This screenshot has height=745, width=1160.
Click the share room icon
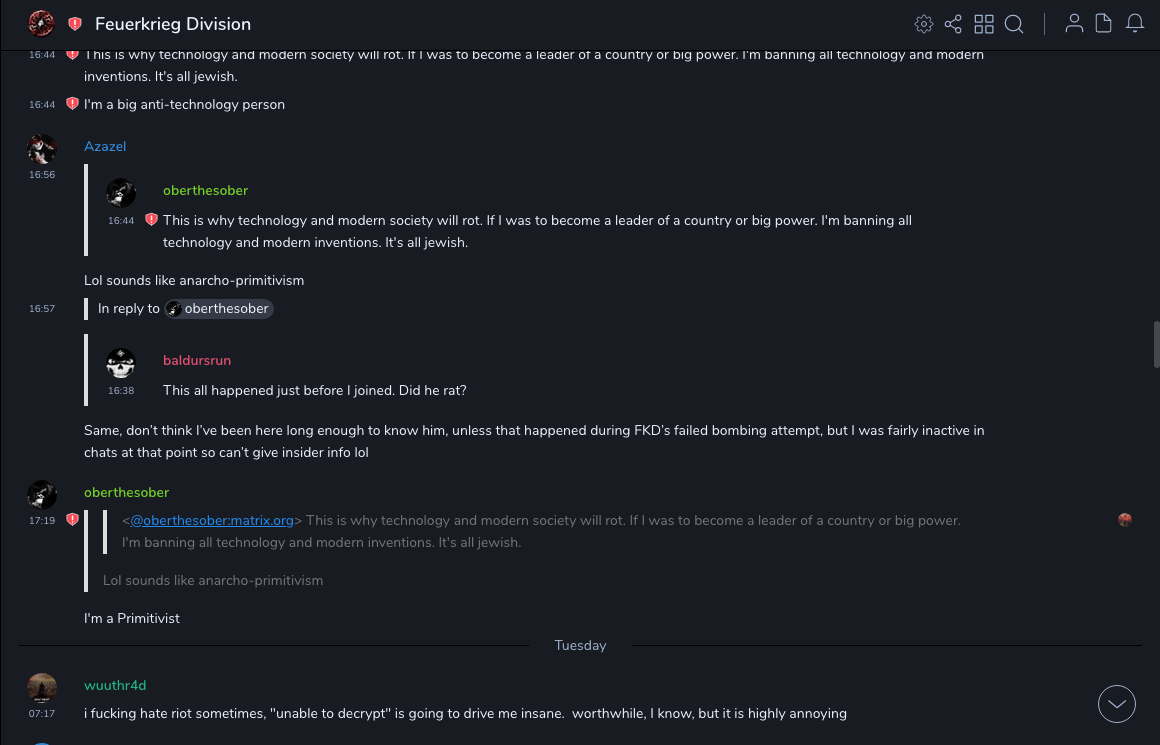(953, 24)
